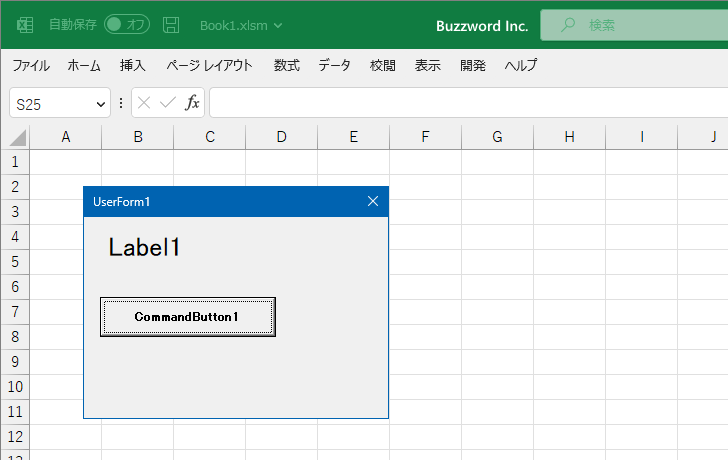Viewport: 728px width, 460px height.
Task: Close the UserForm1 dialog
Action: (373, 201)
